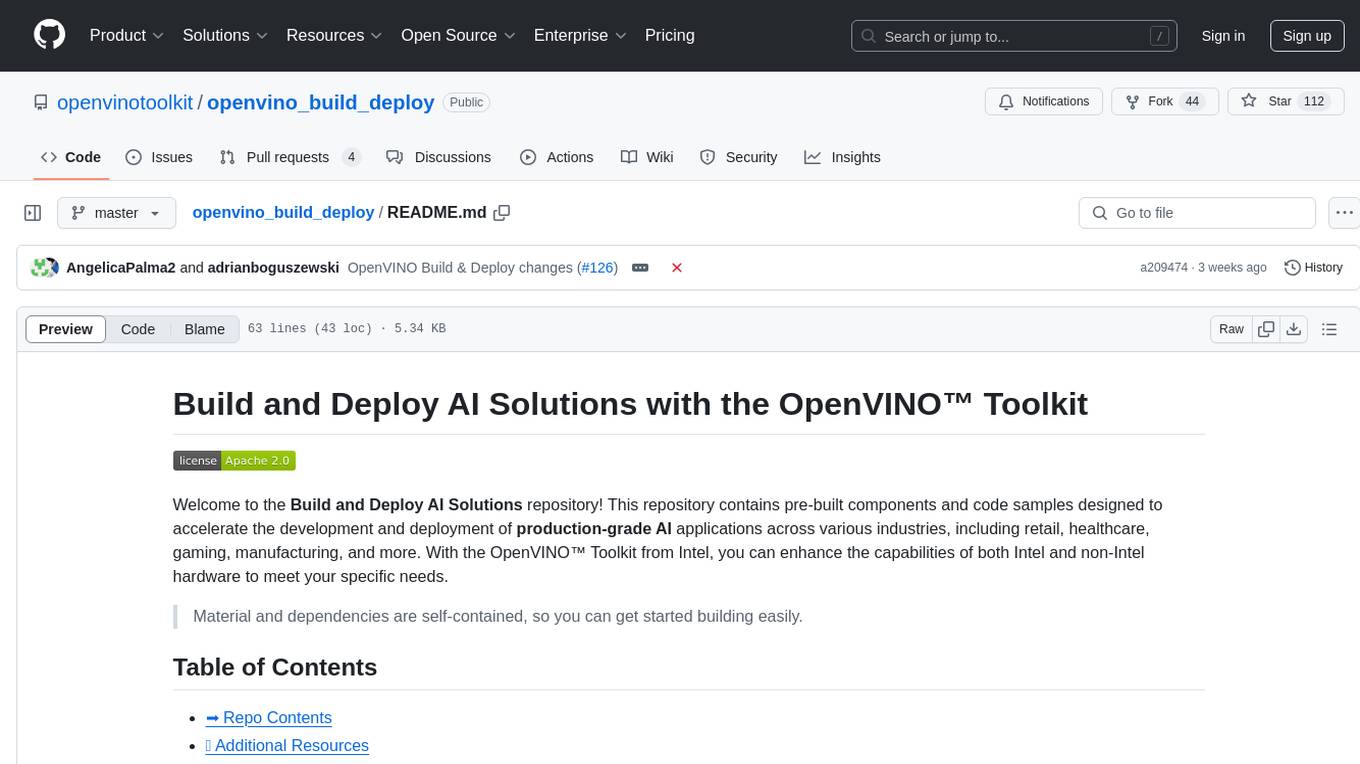This screenshot has width=1360, height=764.
Task: Jump to Additional Resources section
Action: tap(287, 745)
